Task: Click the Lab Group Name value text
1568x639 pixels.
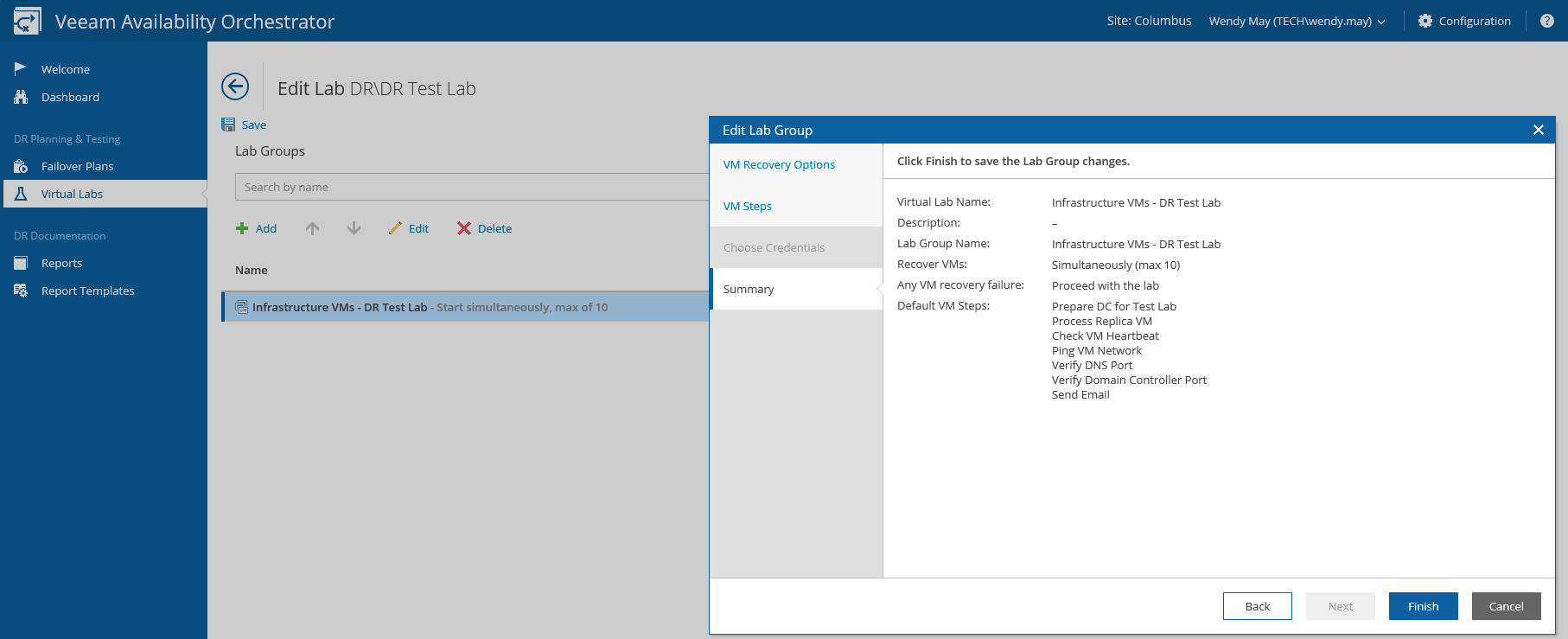Action: tap(1137, 244)
